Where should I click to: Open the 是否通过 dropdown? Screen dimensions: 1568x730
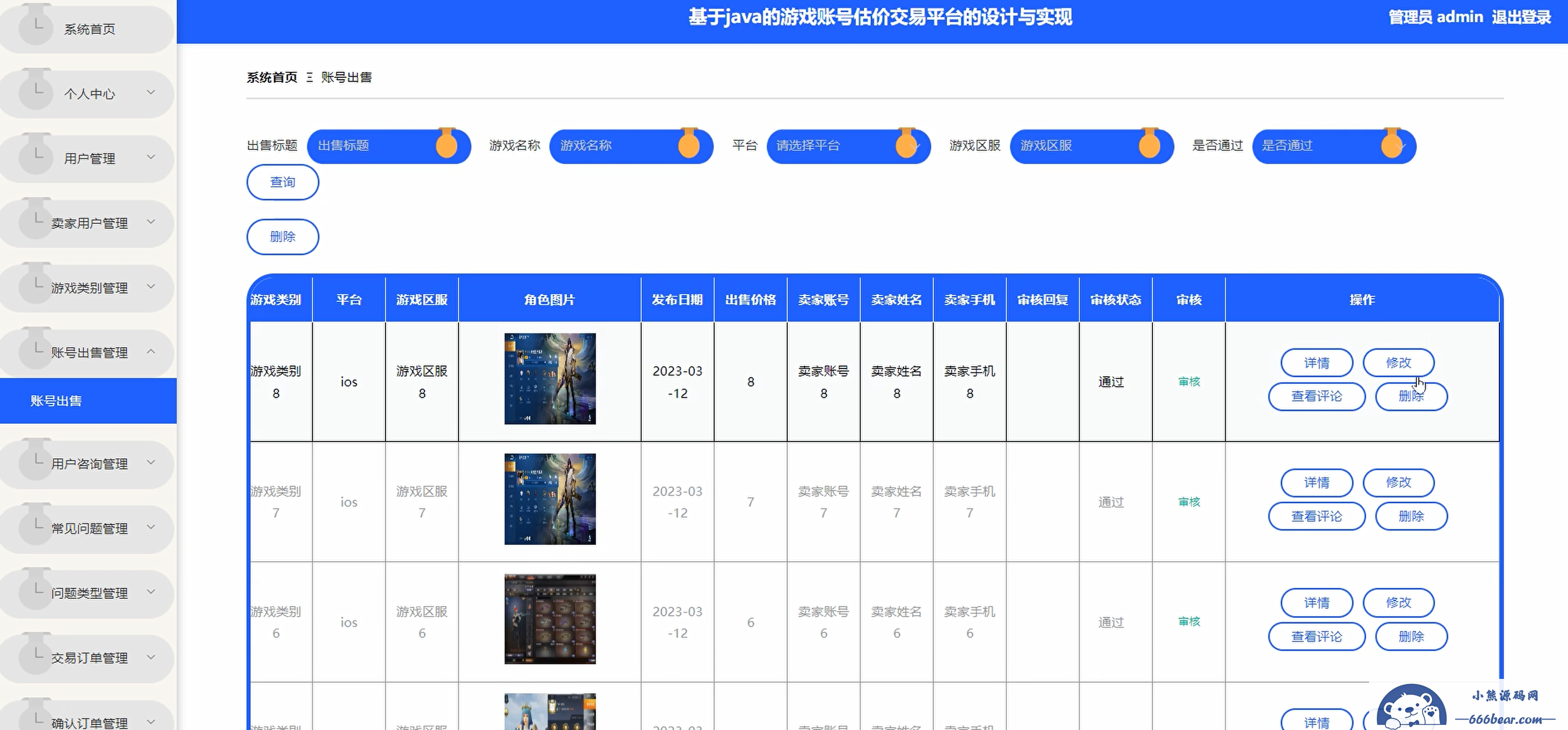1334,146
